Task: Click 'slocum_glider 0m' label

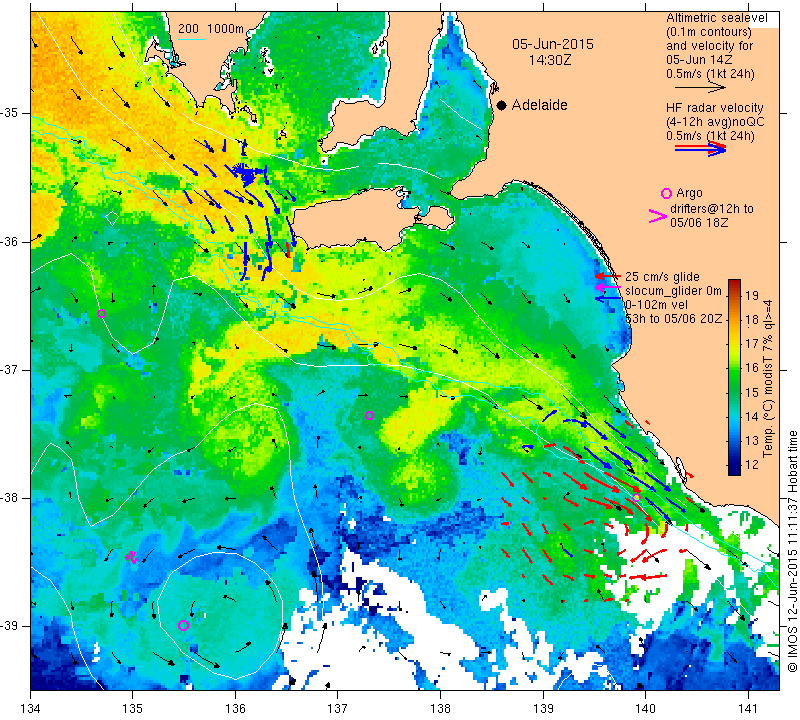Action: tap(673, 291)
